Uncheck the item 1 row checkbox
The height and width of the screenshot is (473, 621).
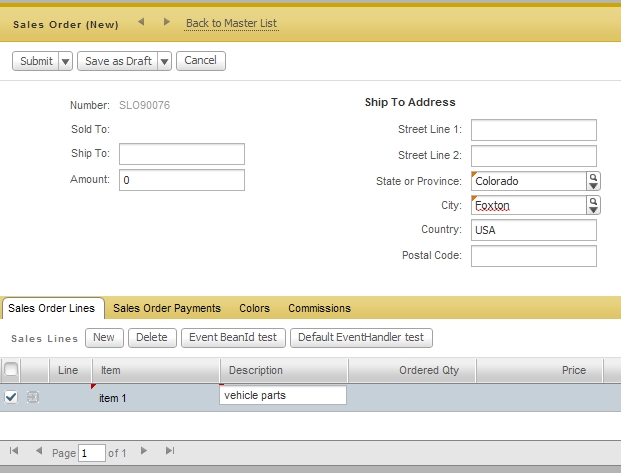point(11,397)
